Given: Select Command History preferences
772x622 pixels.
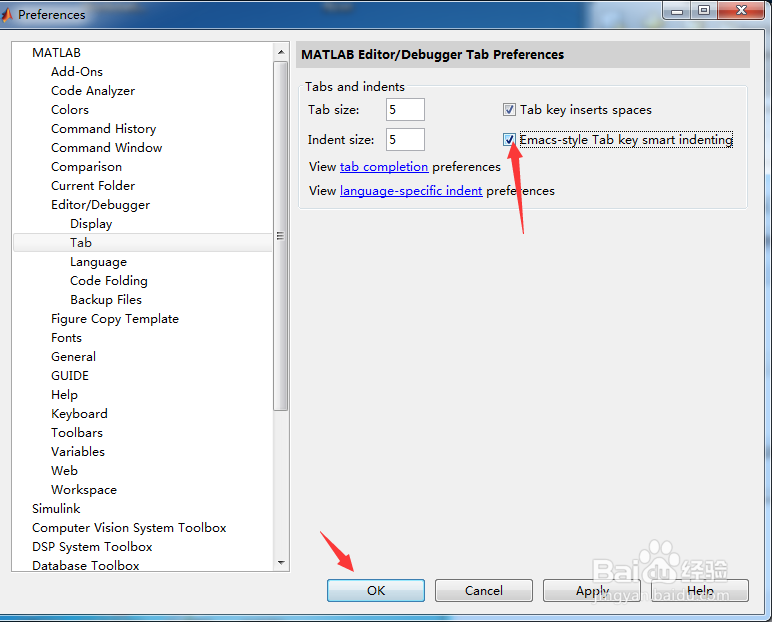Looking at the screenshot, I should pos(103,129).
